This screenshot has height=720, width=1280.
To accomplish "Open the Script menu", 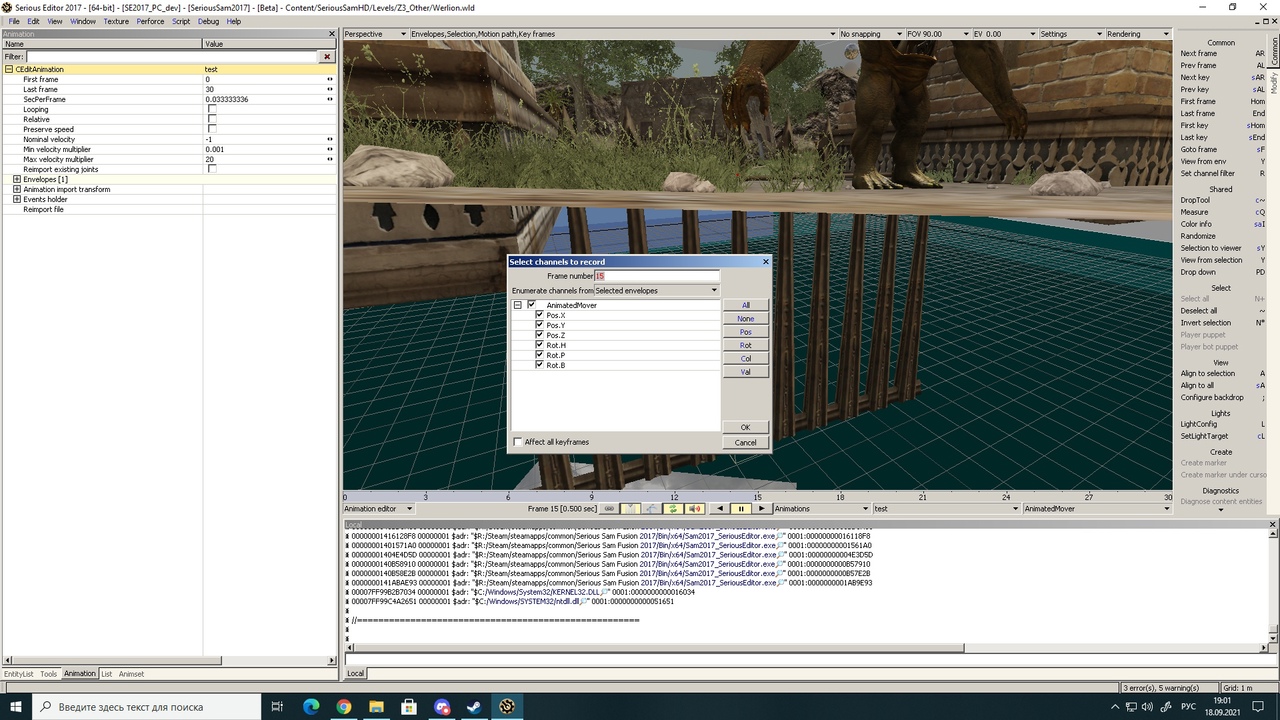I will (x=181, y=21).
